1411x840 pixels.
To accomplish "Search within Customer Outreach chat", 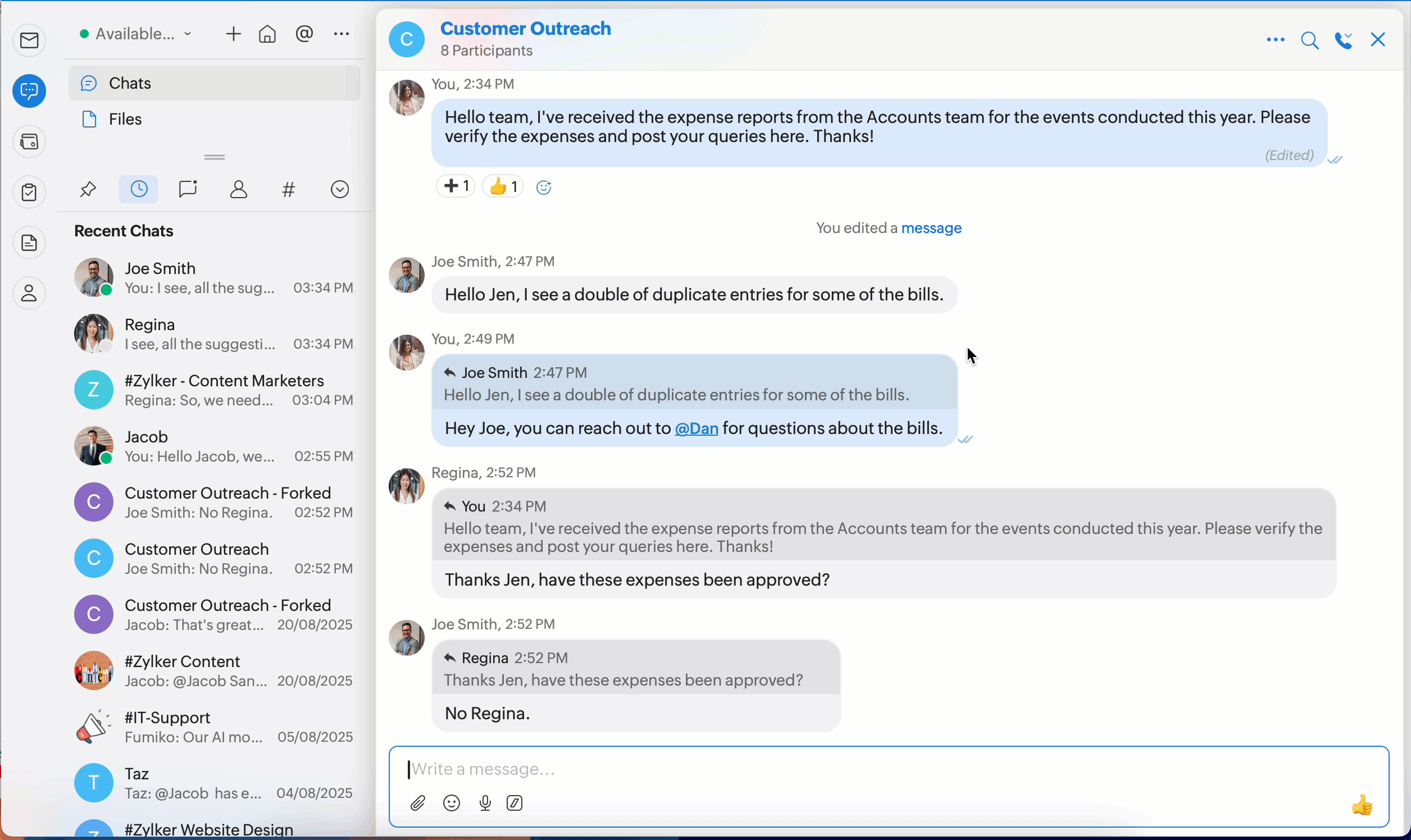I will coord(1310,40).
